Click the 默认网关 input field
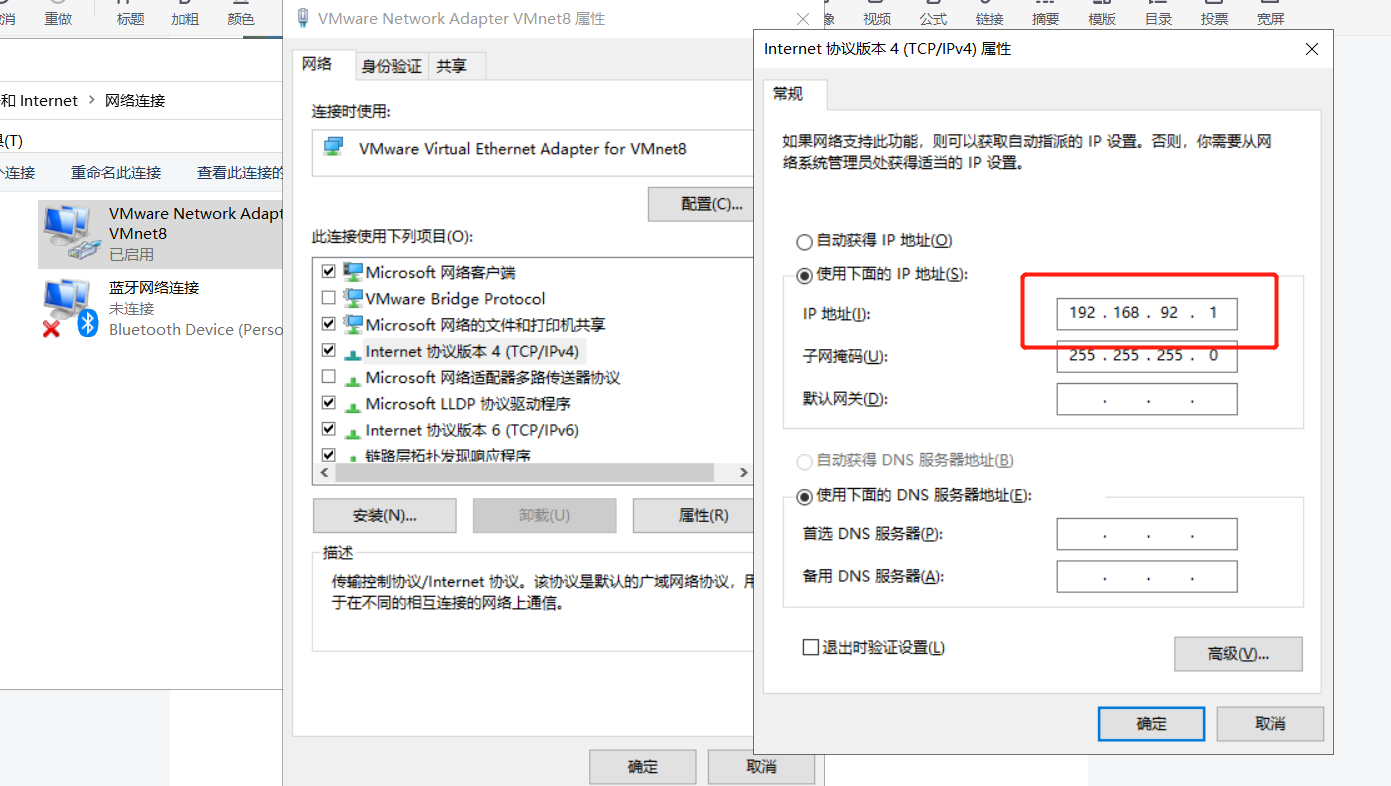Screen dimensions: 1391x786 tap(1147, 399)
